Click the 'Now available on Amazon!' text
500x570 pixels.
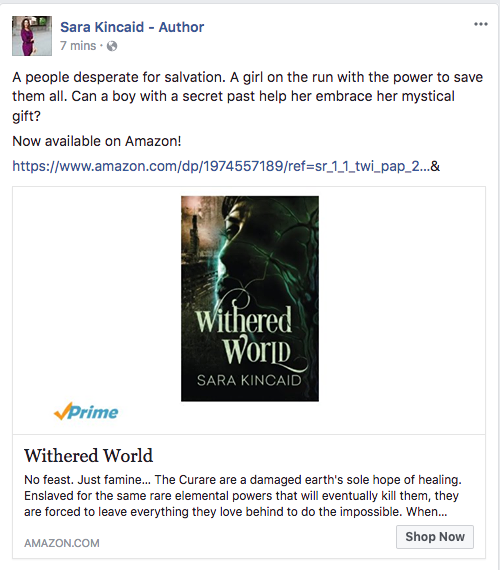[x=97, y=141]
